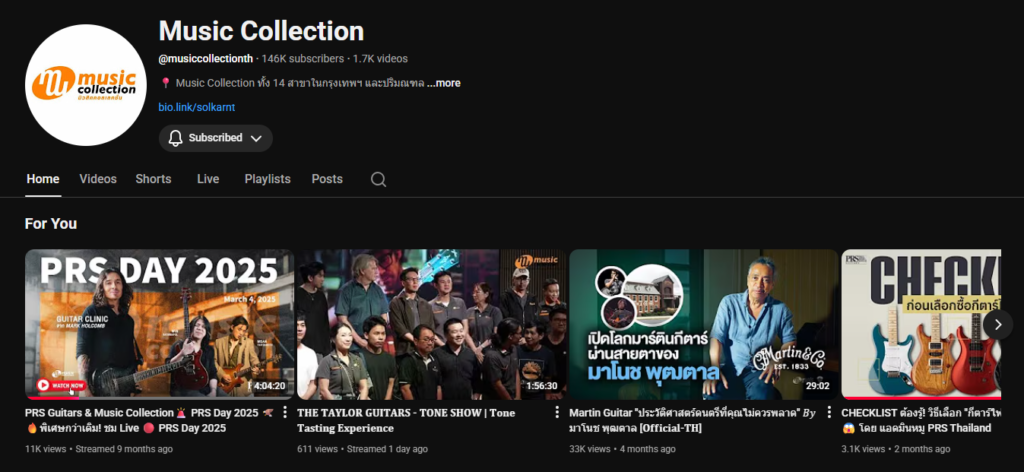Switch to the Videos tab

tap(98, 179)
